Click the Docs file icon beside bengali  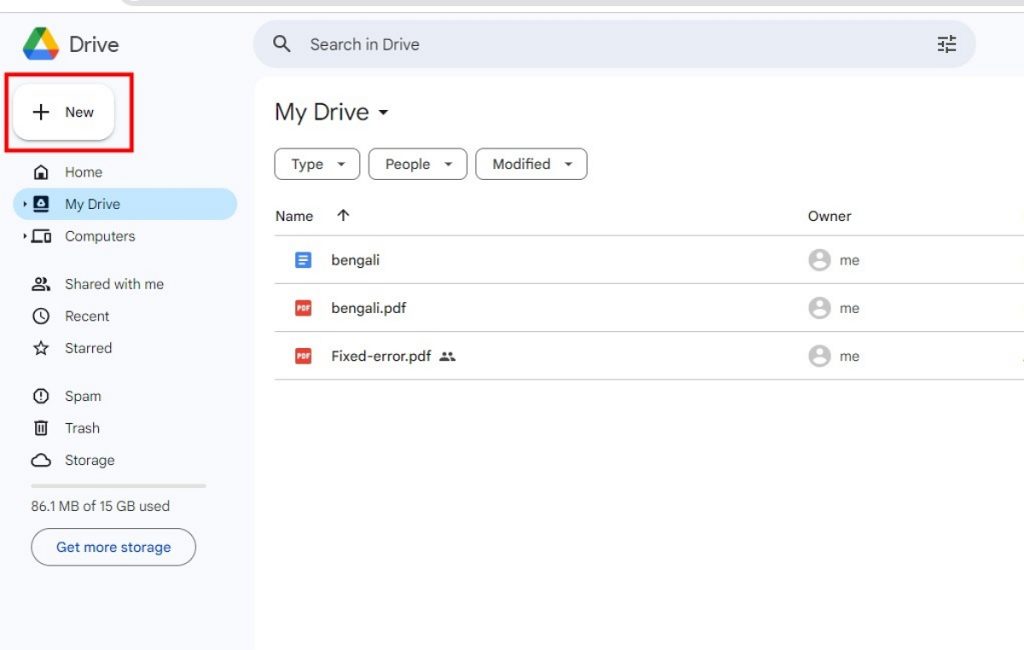pos(303,260)
